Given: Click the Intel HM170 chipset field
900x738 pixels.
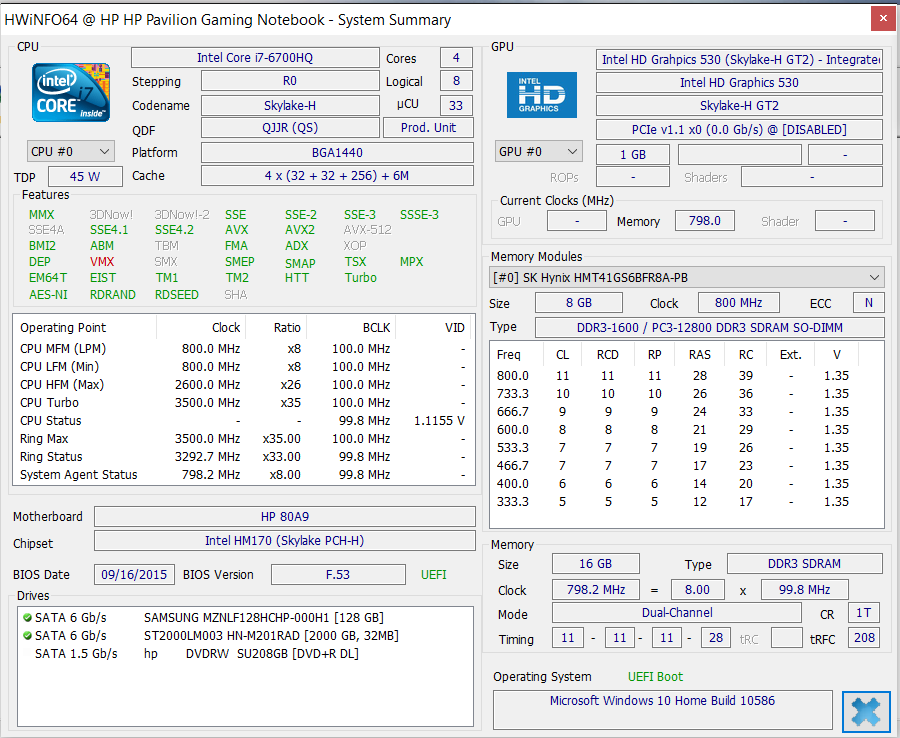Looking at the screenshot, I should tap(284, 541).
